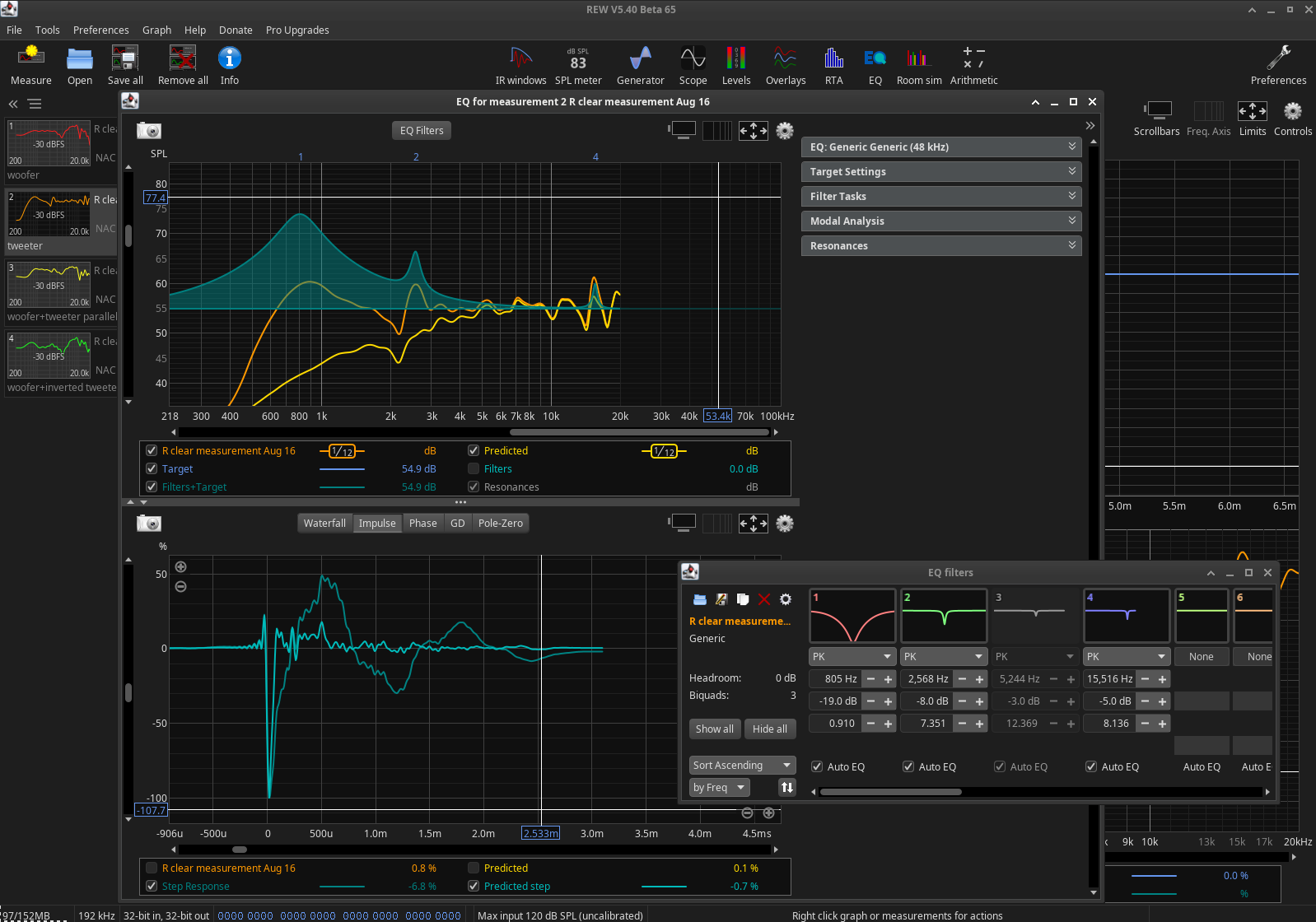Open SPL graph controls gear icon
Screen dimensions: 1316x922
[x=785, y=130]
